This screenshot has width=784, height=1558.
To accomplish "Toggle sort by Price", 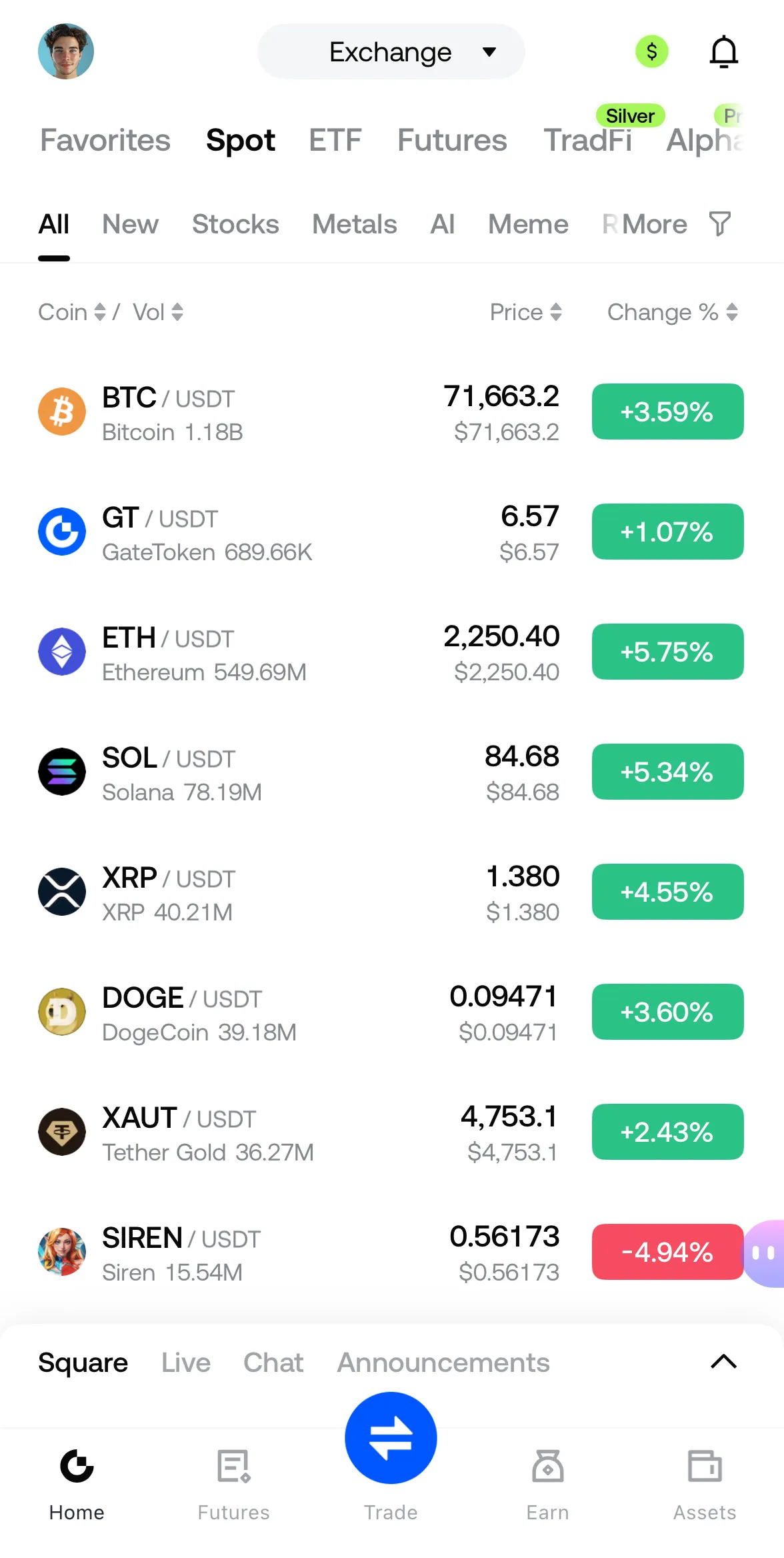I will coord(526,312).
